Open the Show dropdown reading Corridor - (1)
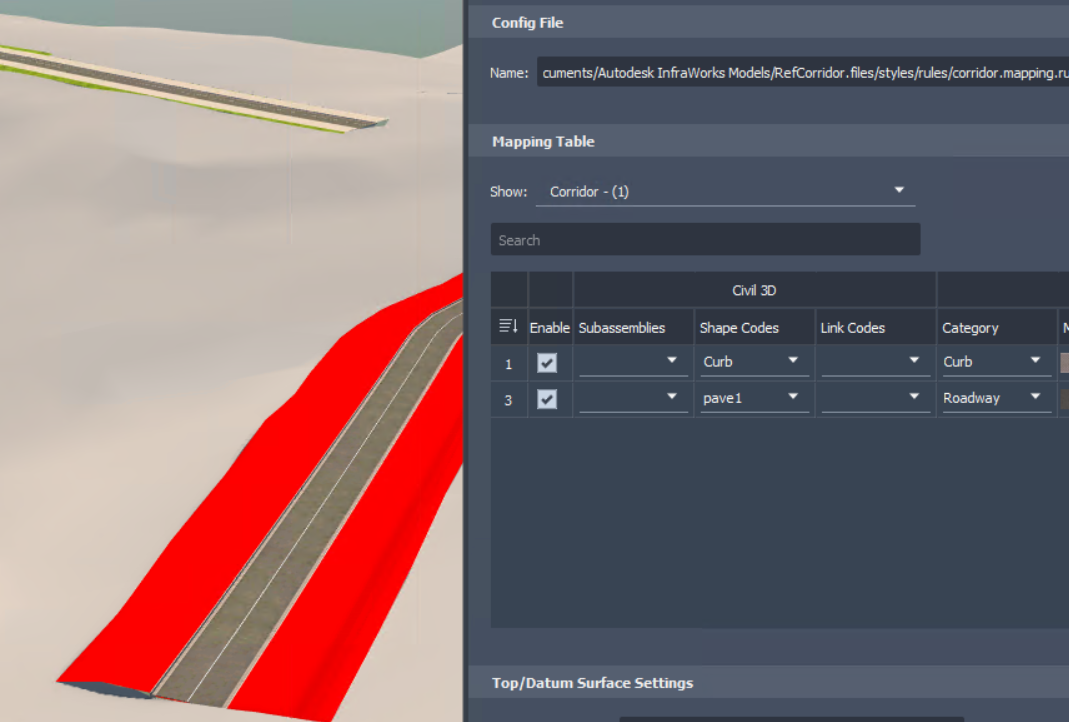Image resolution: width=1069 pixels, height=722 pixels. [x=725, y=192]
